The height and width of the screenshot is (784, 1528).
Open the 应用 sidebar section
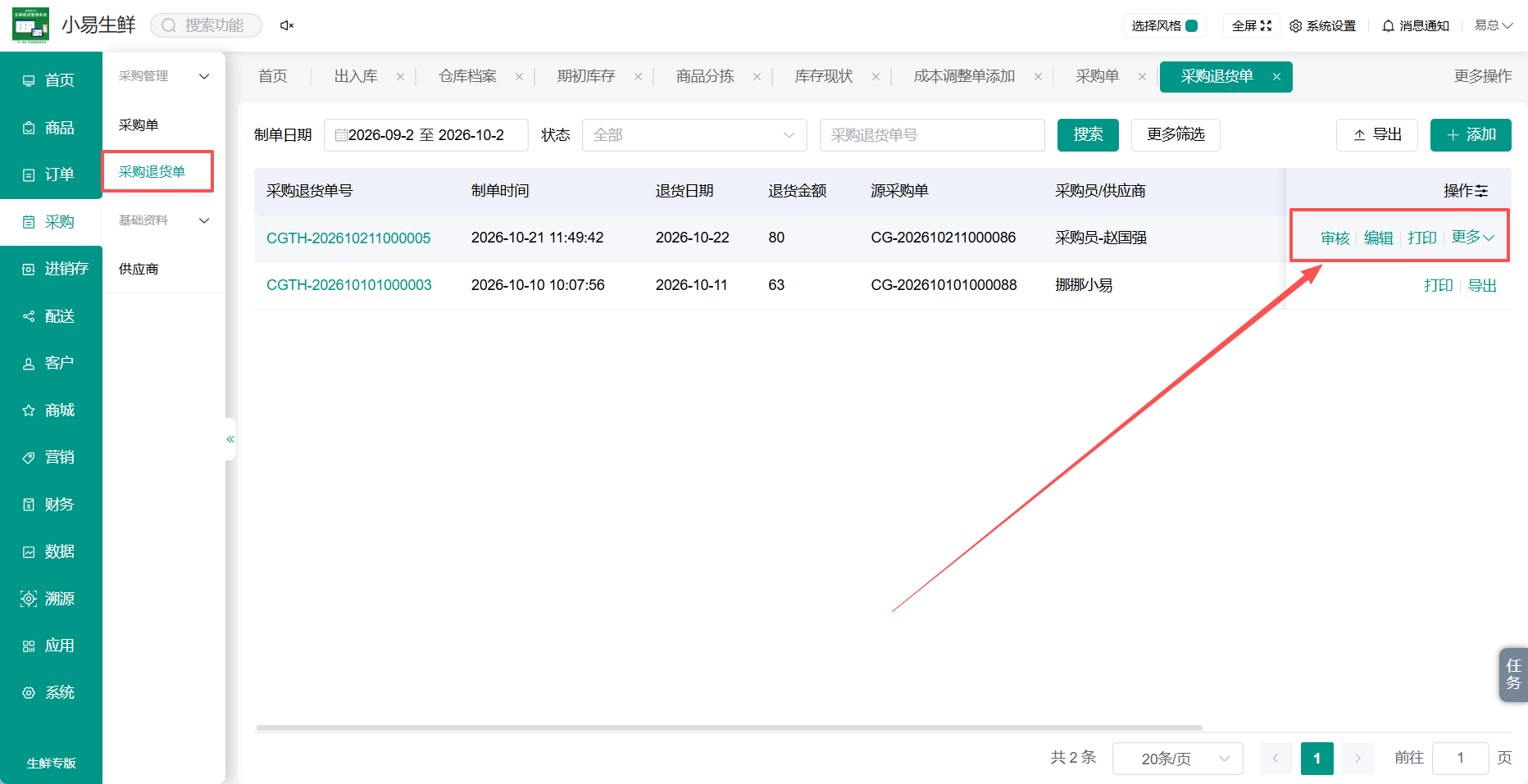click(x=51, y=646)
